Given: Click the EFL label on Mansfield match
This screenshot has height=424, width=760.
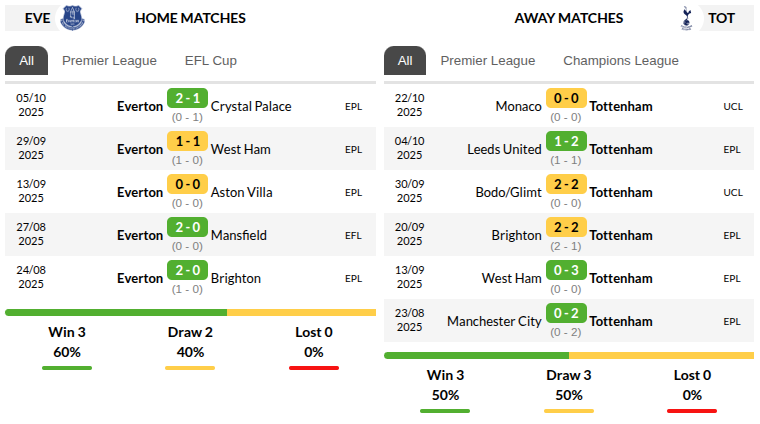Looking at the screenshot, I should pos(354,235).
